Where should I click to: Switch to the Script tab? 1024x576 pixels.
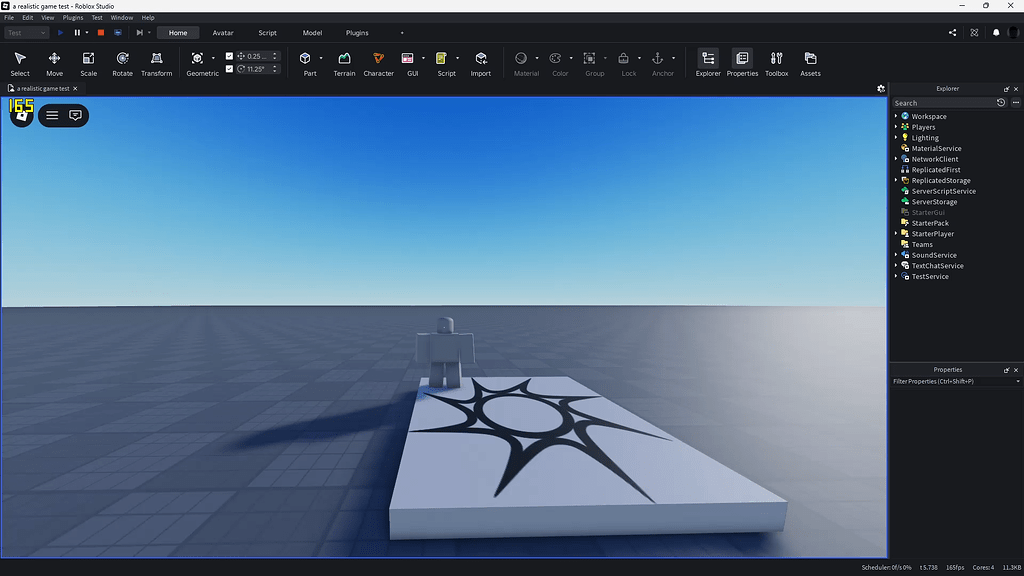267,33
